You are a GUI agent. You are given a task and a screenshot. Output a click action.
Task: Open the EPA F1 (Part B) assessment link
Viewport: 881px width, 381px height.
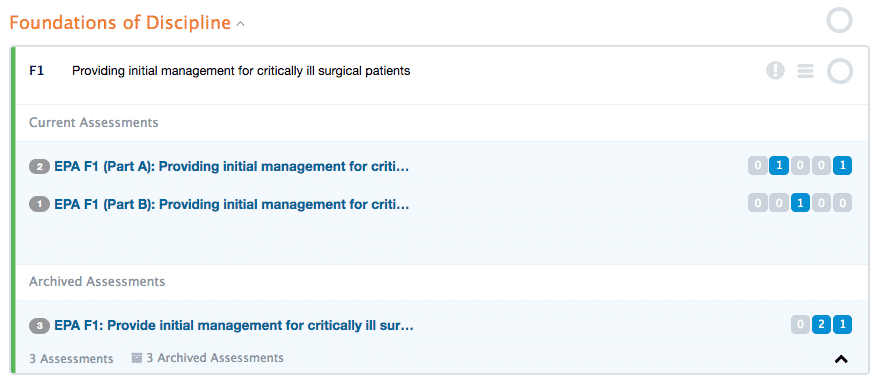231,204
